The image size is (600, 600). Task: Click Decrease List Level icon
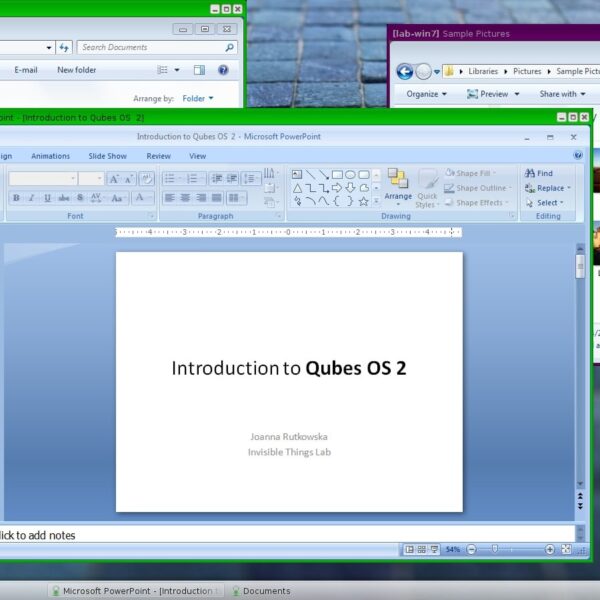[x=217, y=179]
